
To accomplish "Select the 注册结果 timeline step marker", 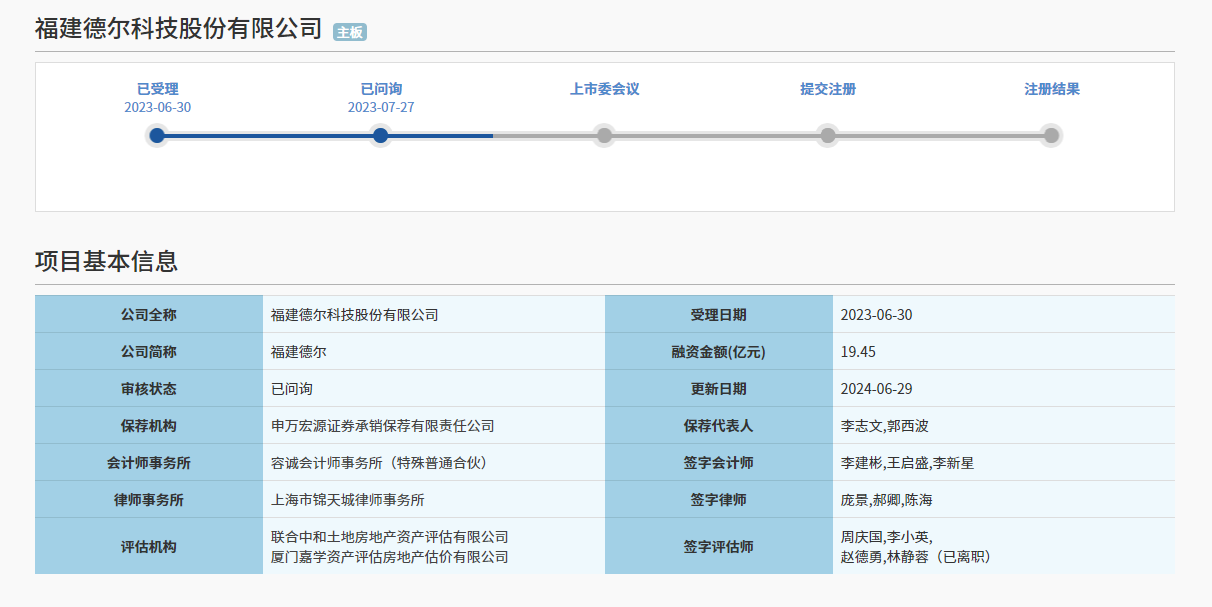I will click(x=1051, y=135).
